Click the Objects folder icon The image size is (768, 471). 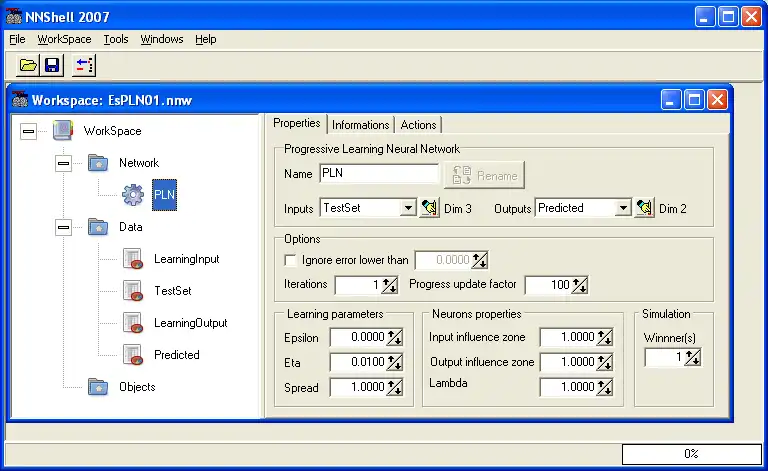98,387
